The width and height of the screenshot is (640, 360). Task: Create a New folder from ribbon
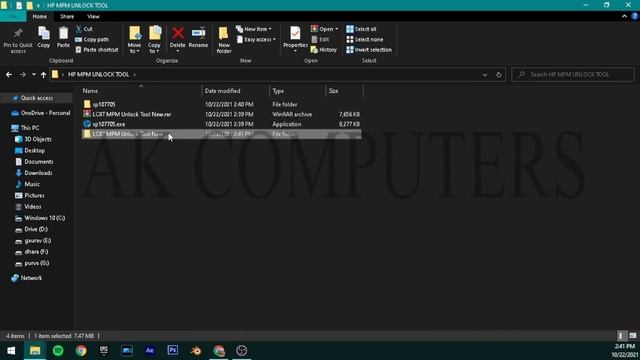point(224,40)
